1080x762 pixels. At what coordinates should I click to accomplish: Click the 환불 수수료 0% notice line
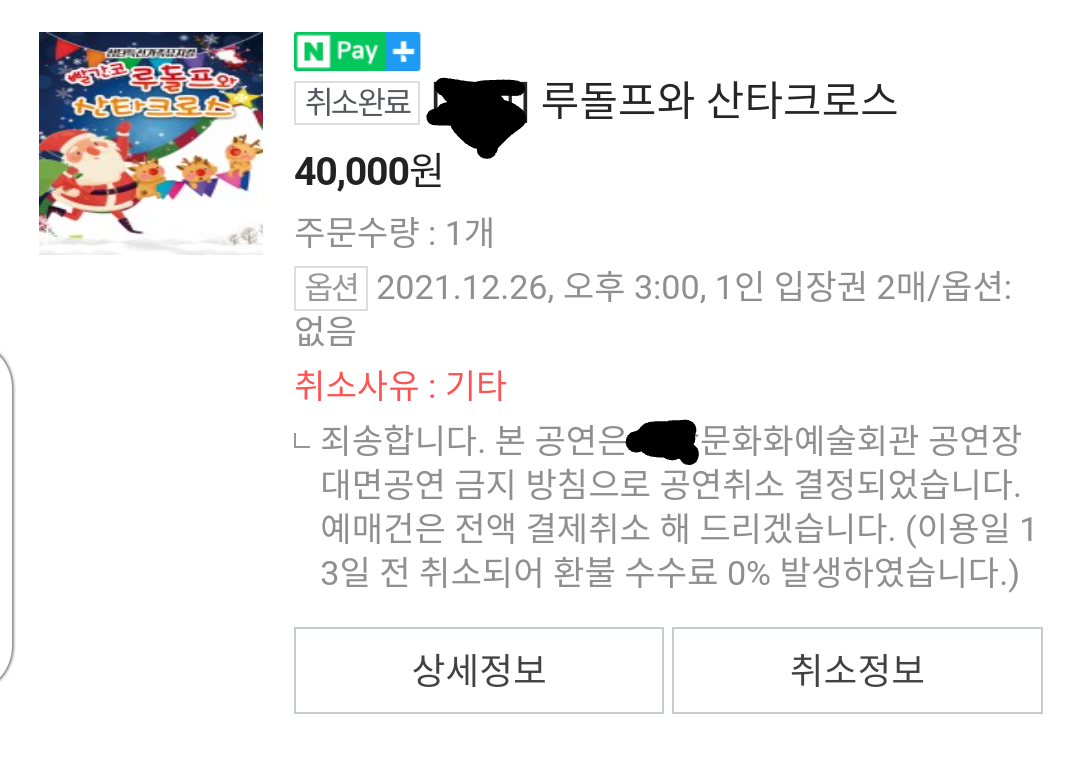click(669, 573)
